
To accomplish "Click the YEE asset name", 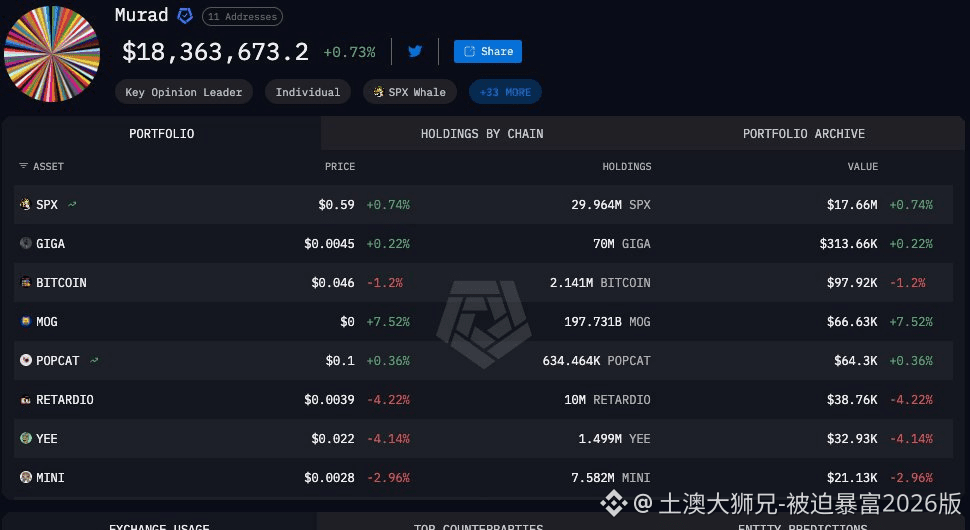I will click(46, 438).
